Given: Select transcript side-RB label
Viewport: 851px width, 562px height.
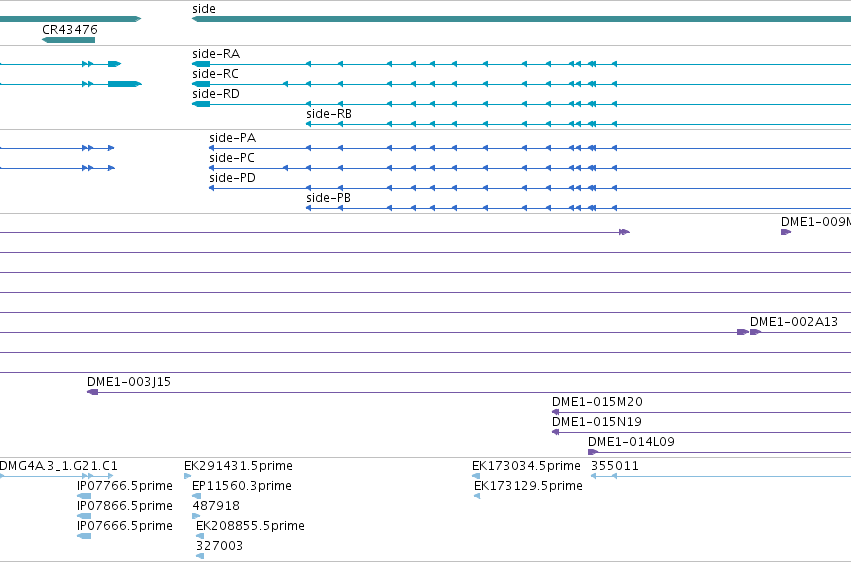Looking at the screenshot, I should point(329,114).
